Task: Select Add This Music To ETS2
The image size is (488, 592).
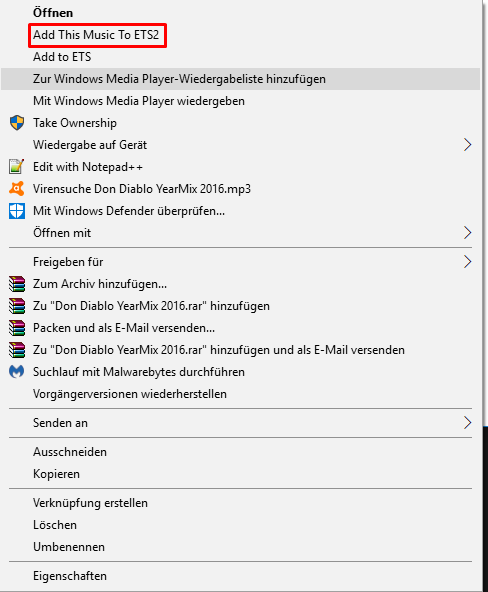Action: point(96,35)
